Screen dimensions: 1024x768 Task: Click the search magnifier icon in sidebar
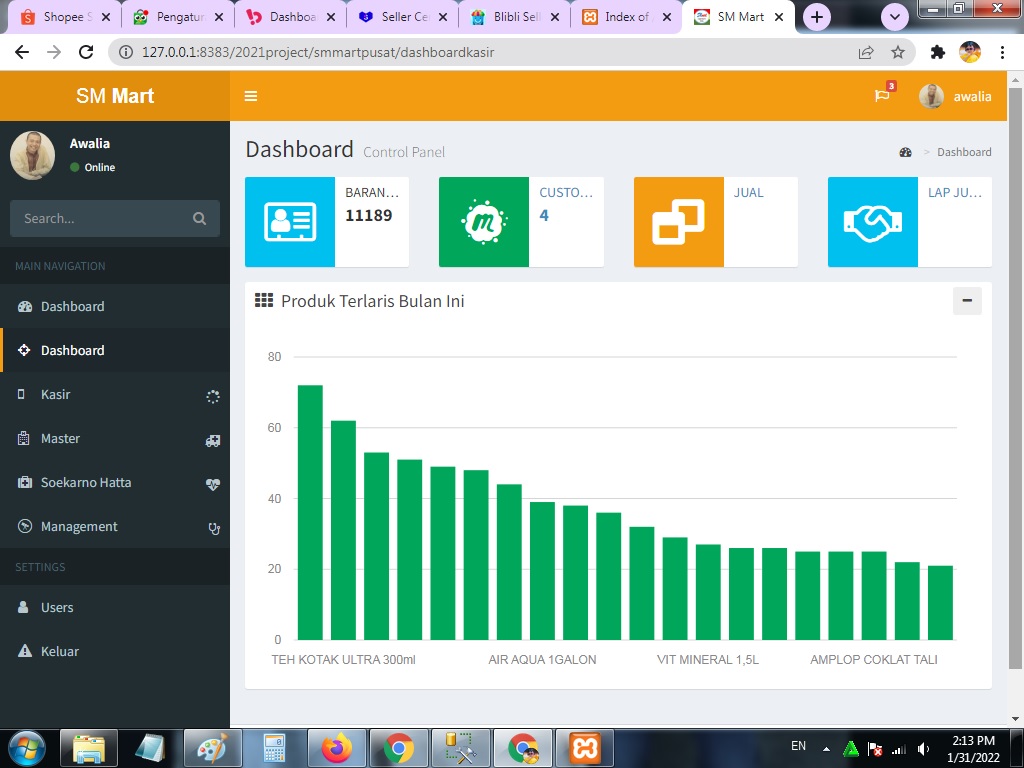point(199,218)
